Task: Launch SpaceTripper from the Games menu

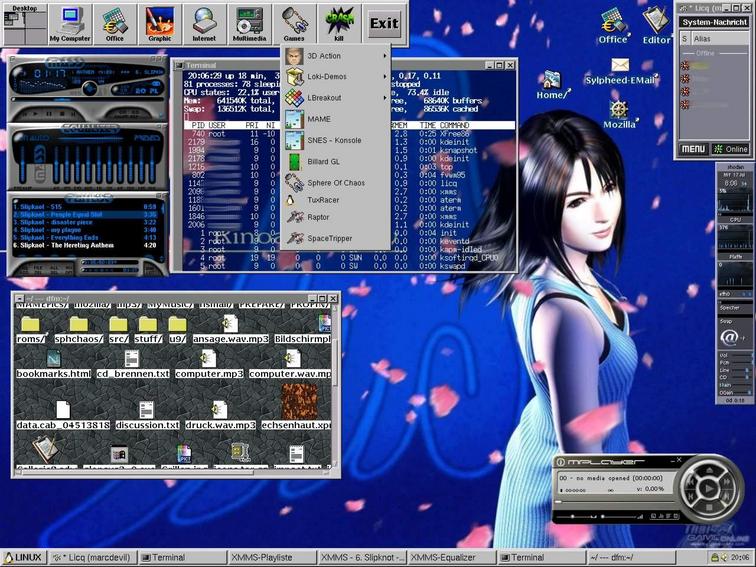Action: tap(336, 238)
